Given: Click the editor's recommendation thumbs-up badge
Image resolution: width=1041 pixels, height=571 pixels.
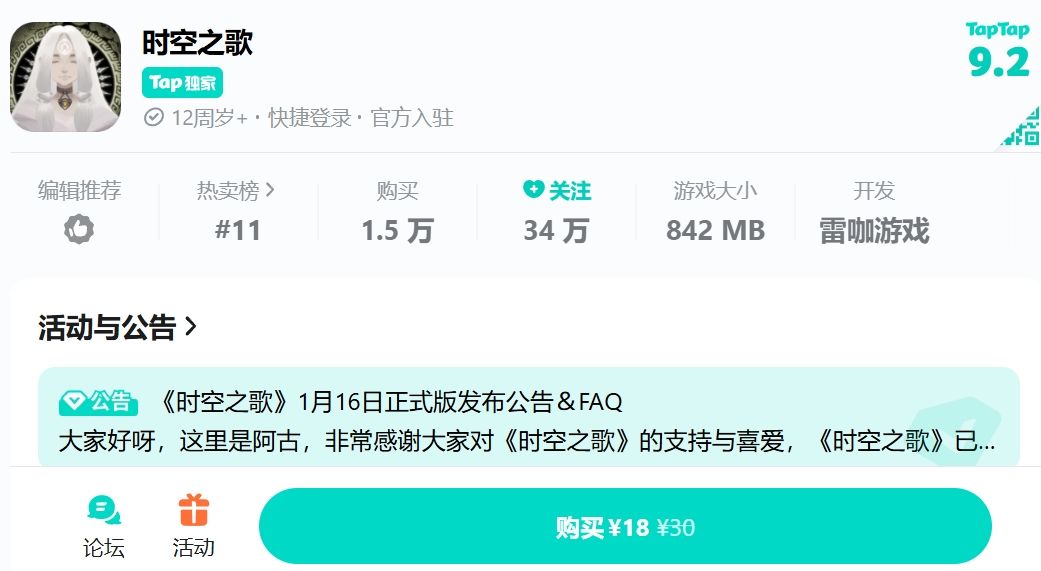Looking at the screenshot, I should click(x=79, y=229).
